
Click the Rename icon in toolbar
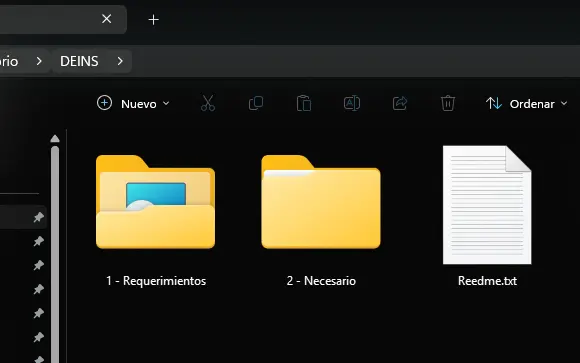(x=352, y=103)
